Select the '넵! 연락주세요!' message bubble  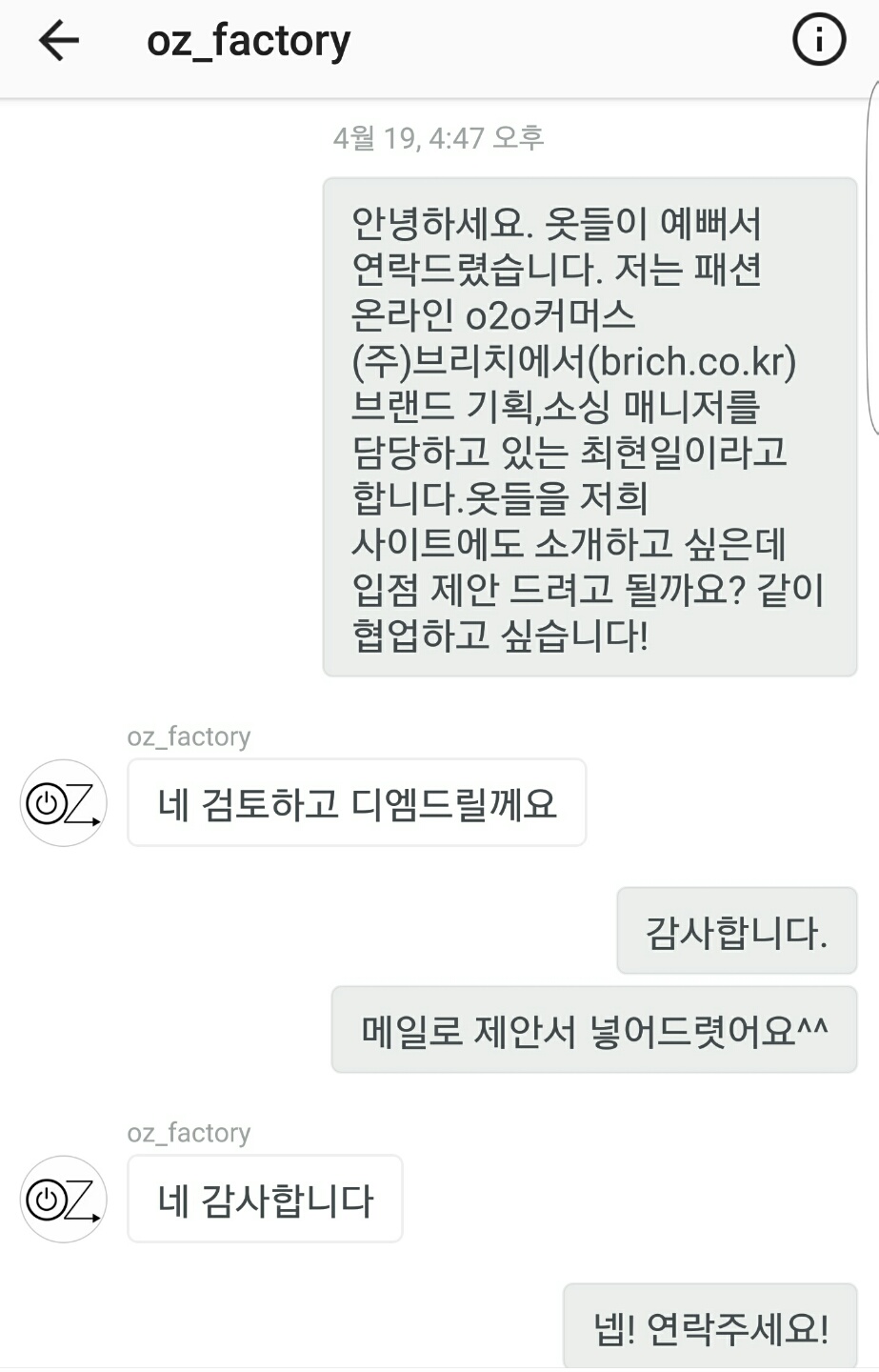click(x=710, y=1326)
